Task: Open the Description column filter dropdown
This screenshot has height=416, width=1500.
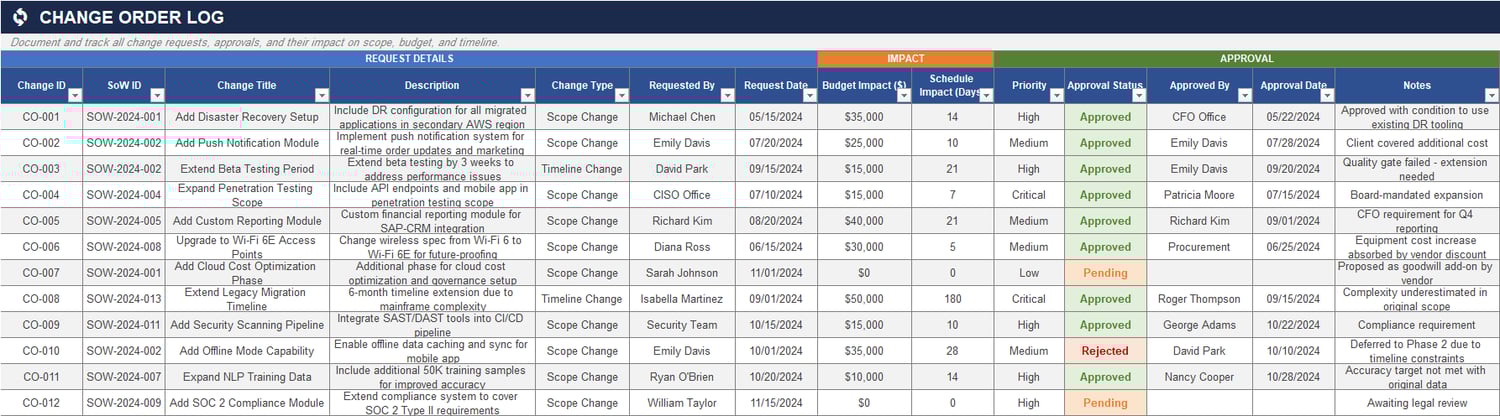Action: pos(527,95)
